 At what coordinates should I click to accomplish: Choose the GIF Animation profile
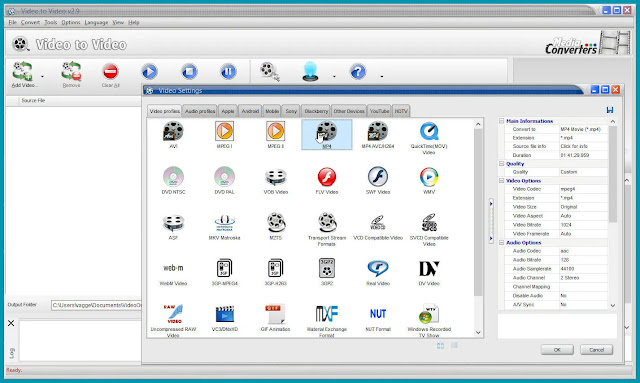[x=276, y=314]
